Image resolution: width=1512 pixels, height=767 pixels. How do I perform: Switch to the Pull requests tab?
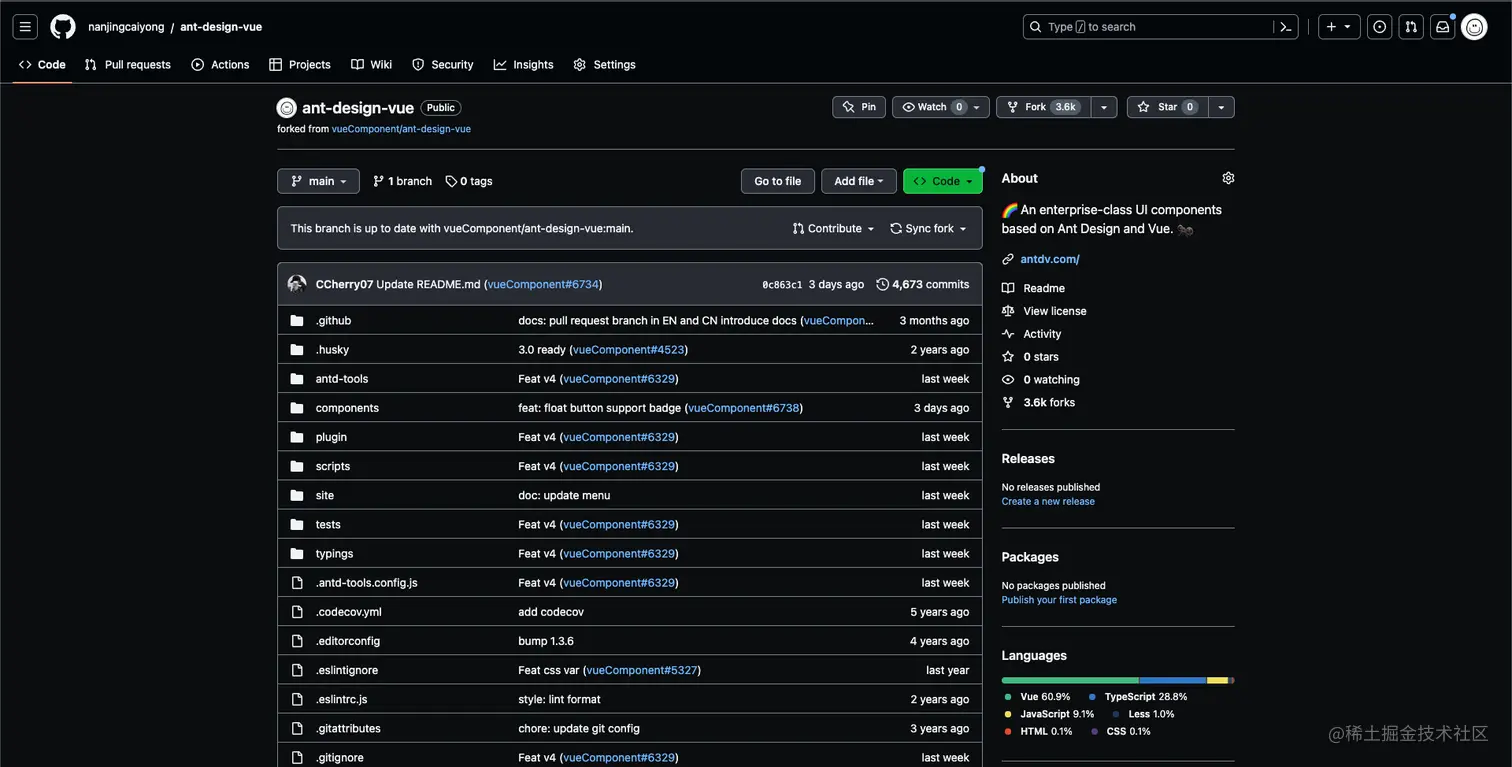128,64
